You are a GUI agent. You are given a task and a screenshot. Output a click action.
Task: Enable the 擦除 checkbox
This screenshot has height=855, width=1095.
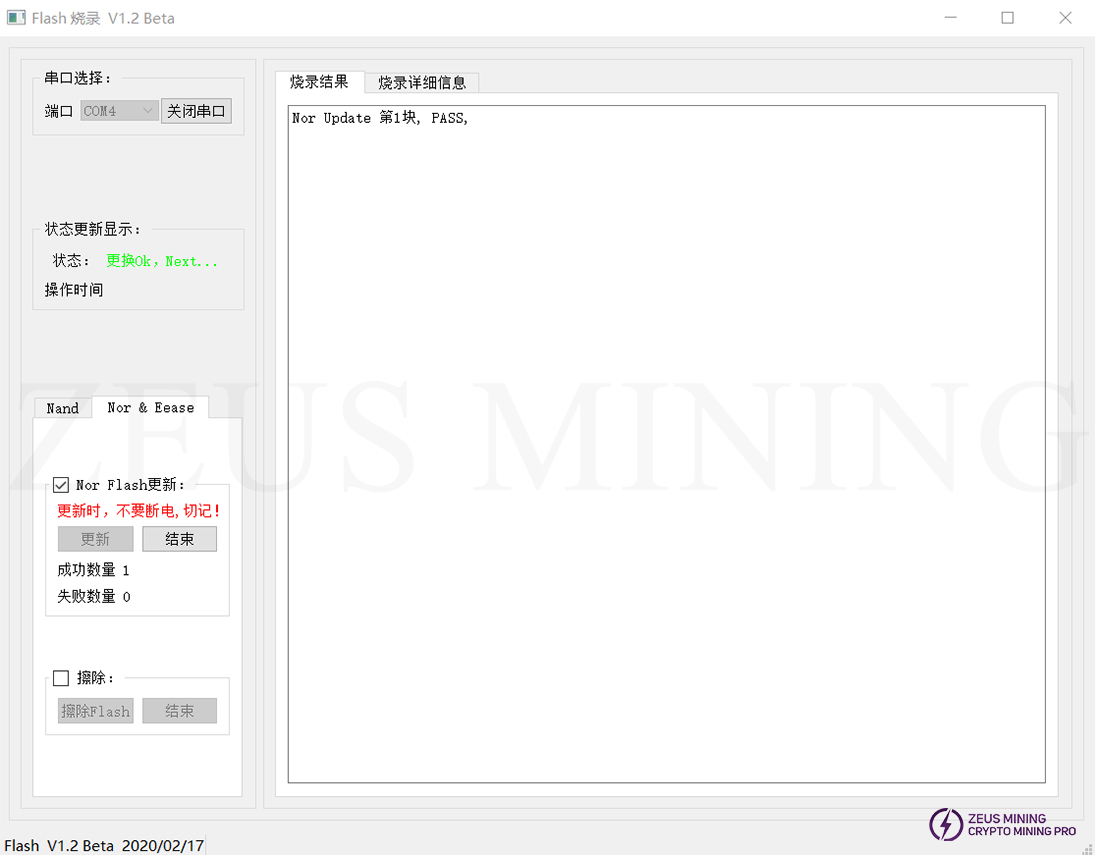point(61,678)
